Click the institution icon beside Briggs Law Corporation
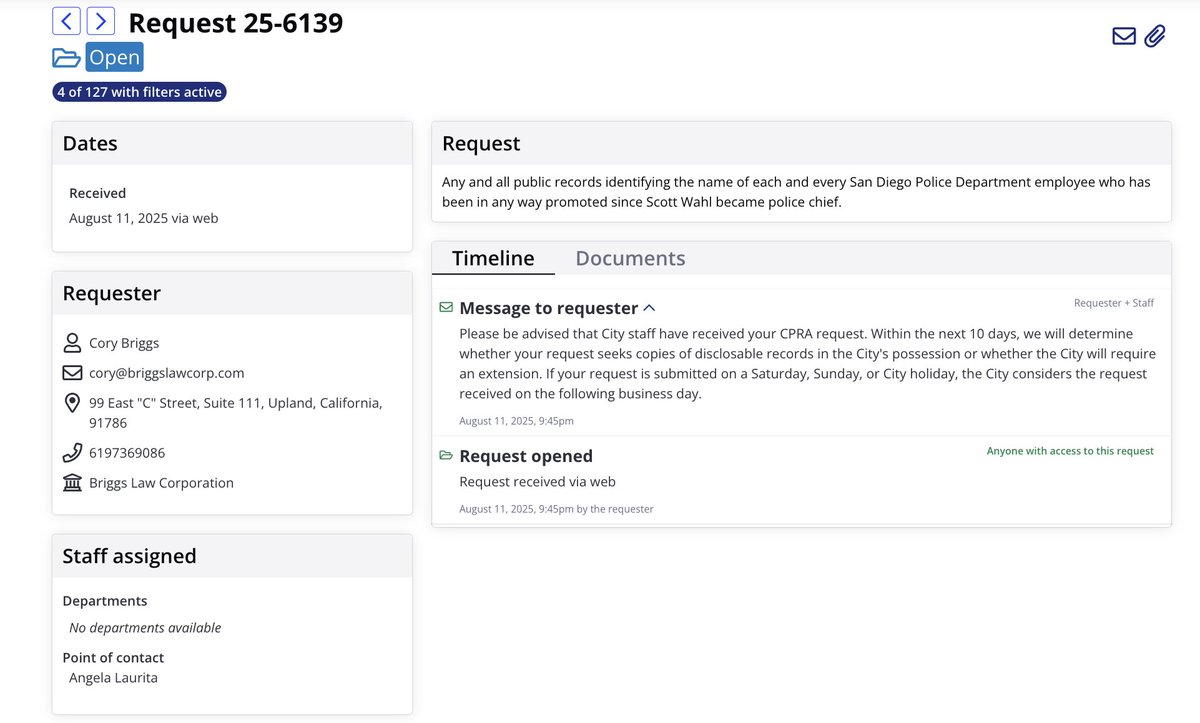This screenshot has width=1200, height=723. point(72,482)
